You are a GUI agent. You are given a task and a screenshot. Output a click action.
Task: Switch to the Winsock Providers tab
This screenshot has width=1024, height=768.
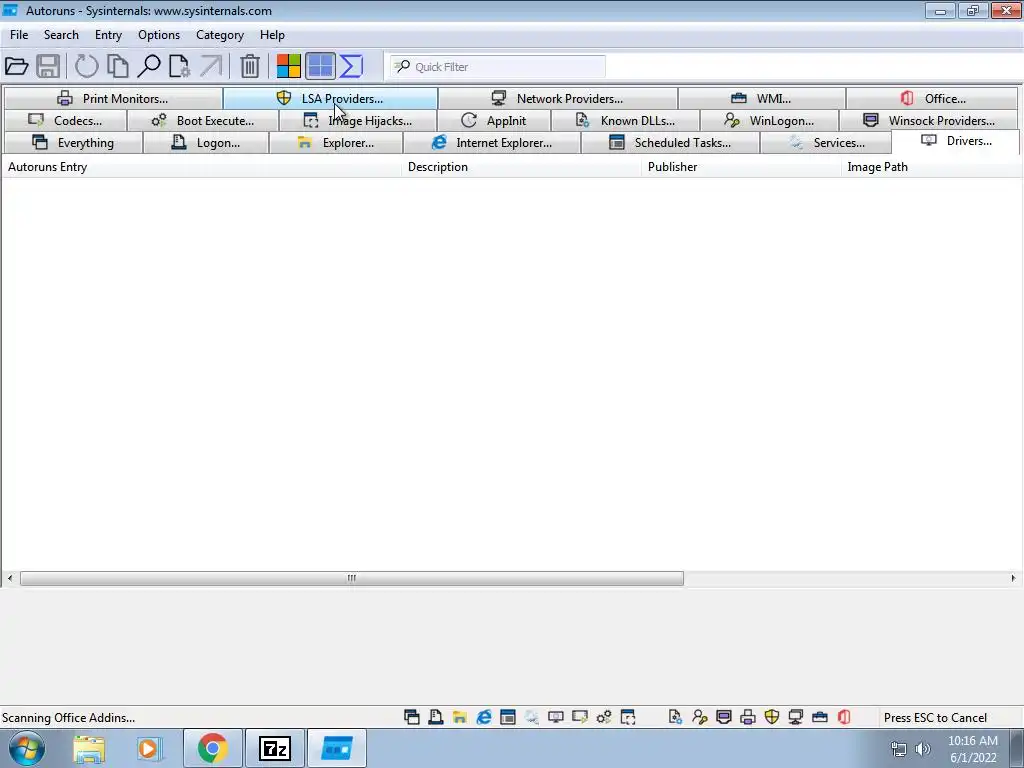(x=929, y=121)
